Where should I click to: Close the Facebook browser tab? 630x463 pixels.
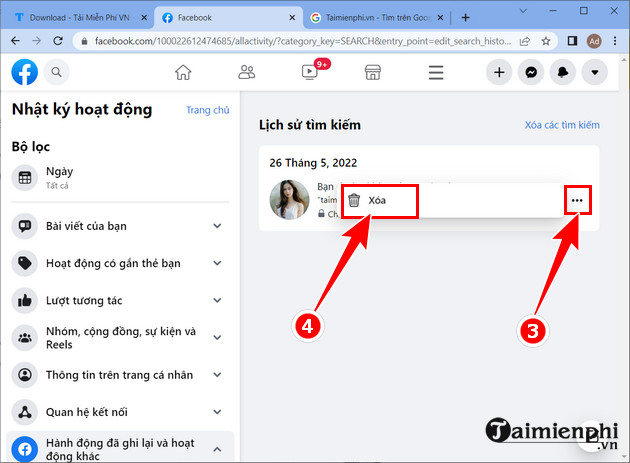[x=292, y=18]
